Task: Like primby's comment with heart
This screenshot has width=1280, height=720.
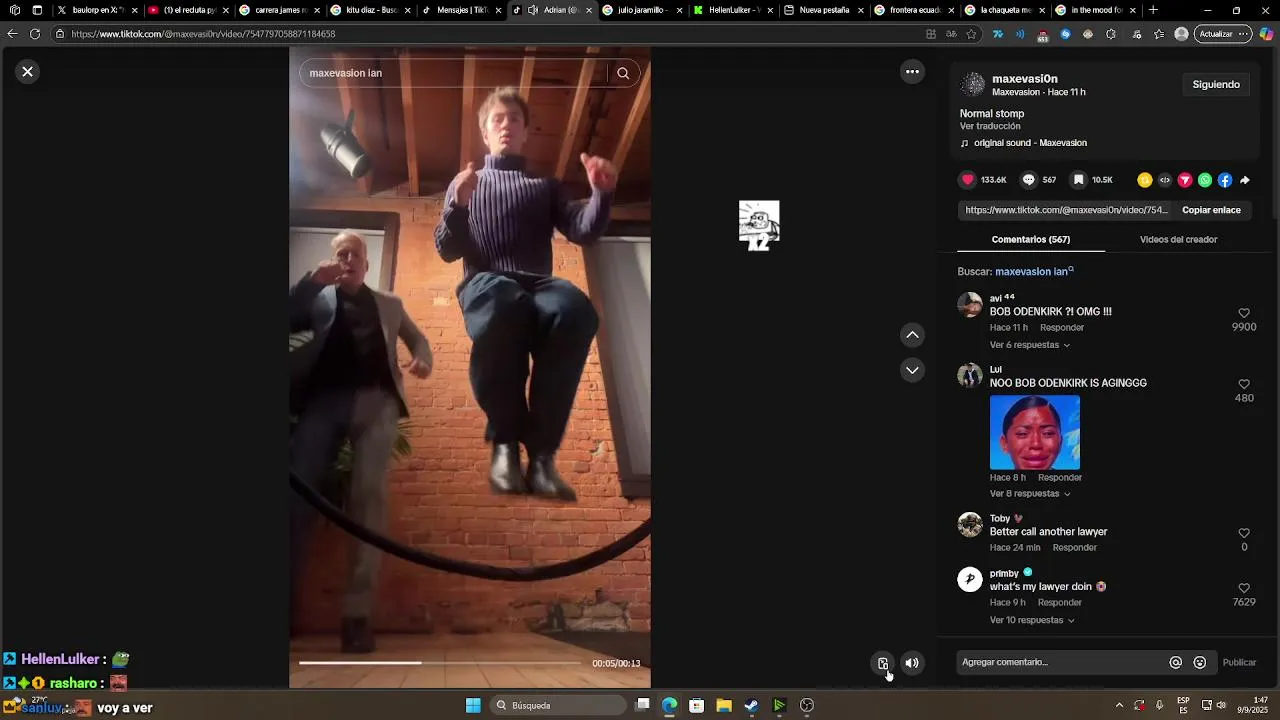Action: 1244,588
